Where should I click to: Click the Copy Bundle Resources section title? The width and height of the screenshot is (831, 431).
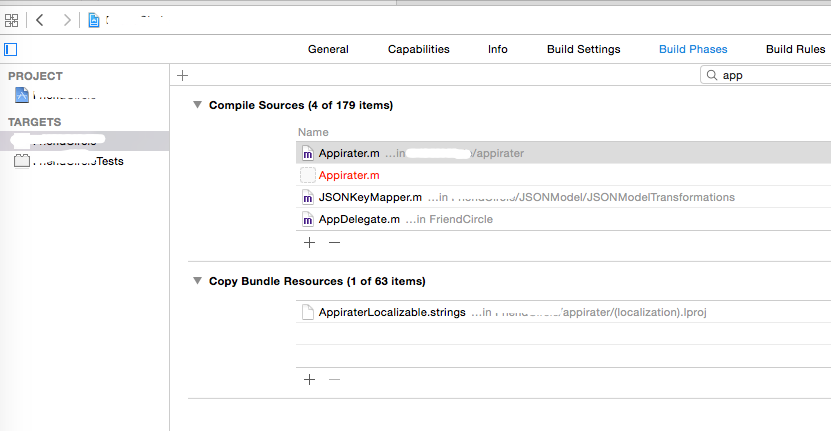pos(317,281)
